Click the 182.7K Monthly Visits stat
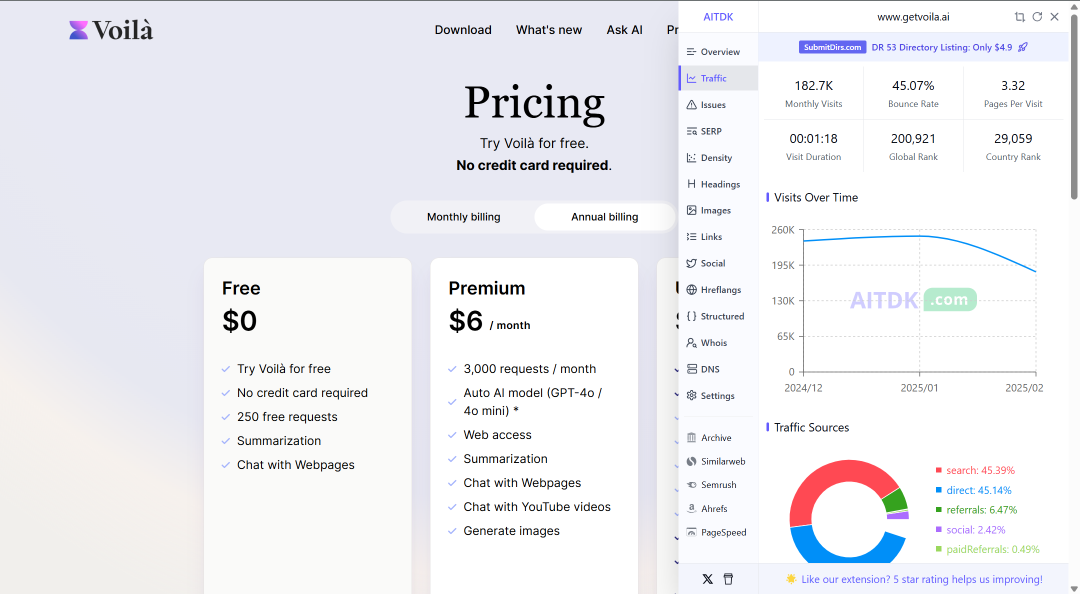The image size is (1080, 594). [x=813, y=94]
